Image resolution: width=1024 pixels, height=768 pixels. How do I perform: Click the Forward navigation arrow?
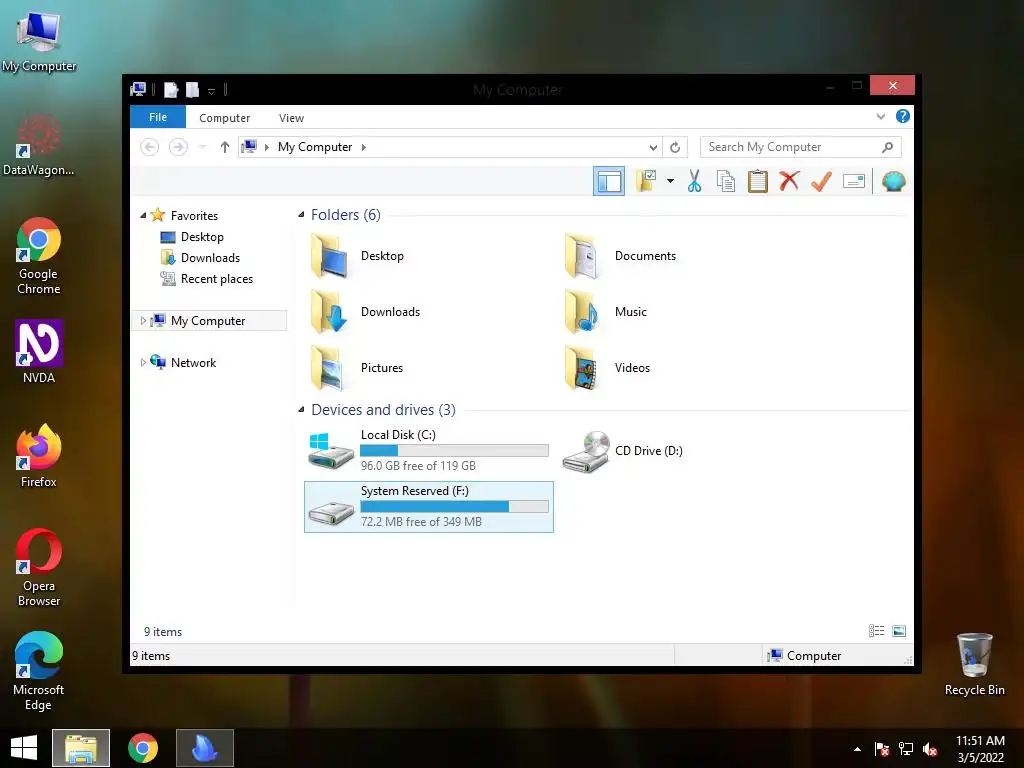178,147
